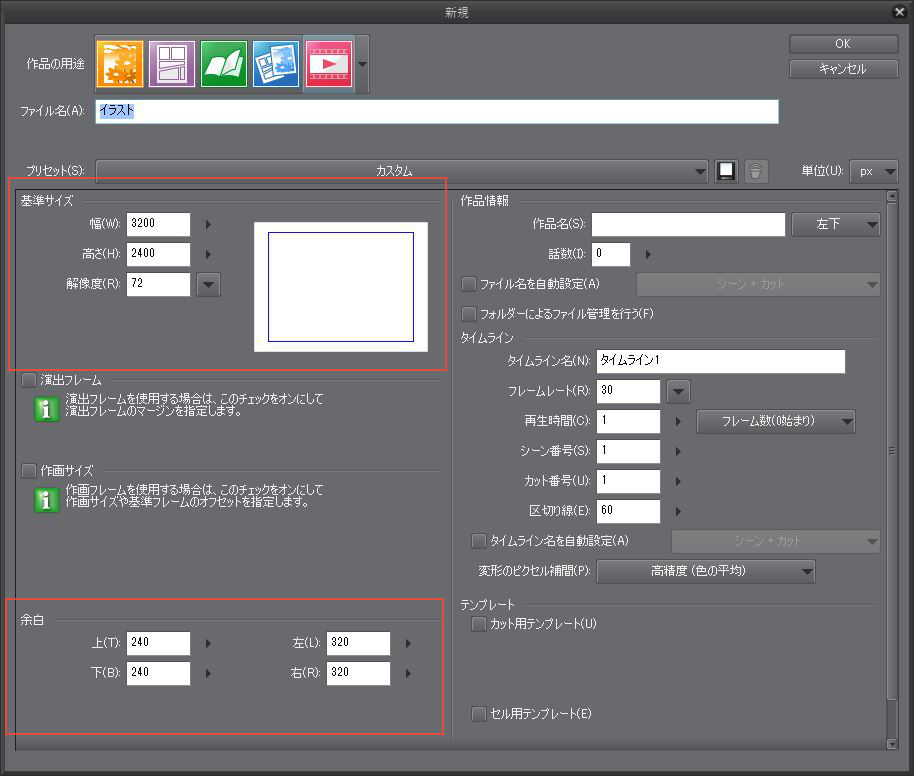
Task: Click the save preset icon beside カスタム
Action: 727,171
